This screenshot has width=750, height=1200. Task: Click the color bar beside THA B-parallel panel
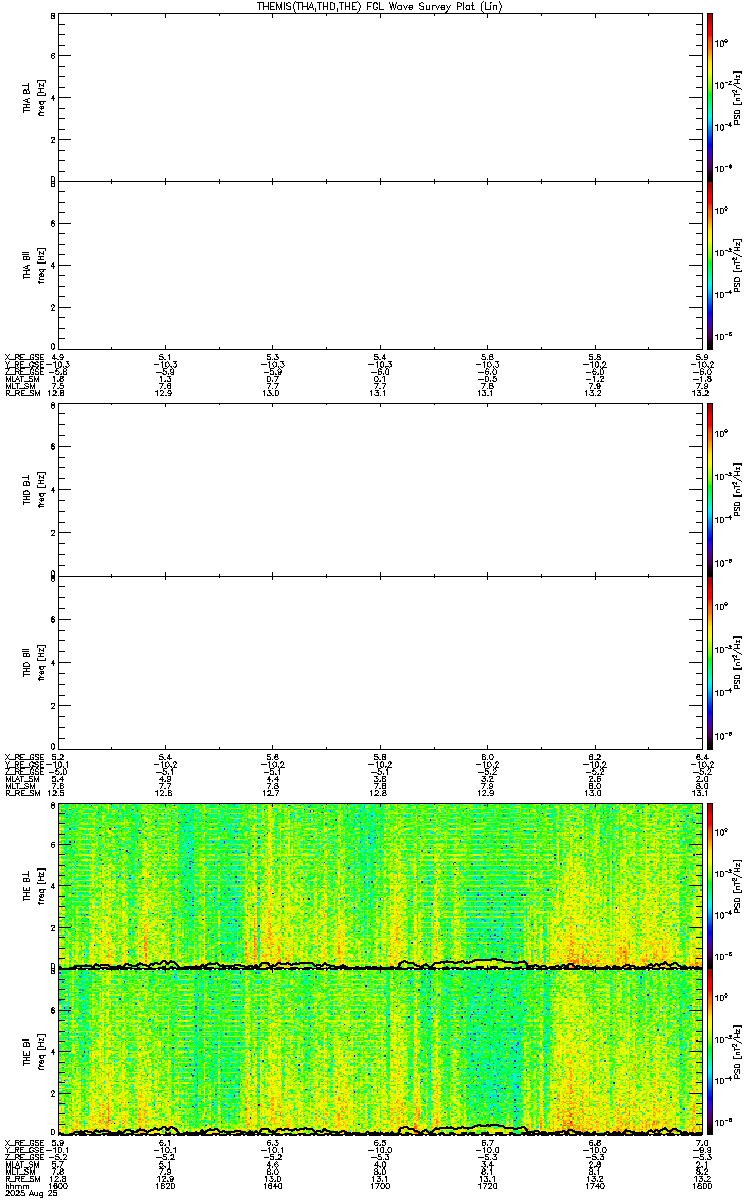pos(710,264)
